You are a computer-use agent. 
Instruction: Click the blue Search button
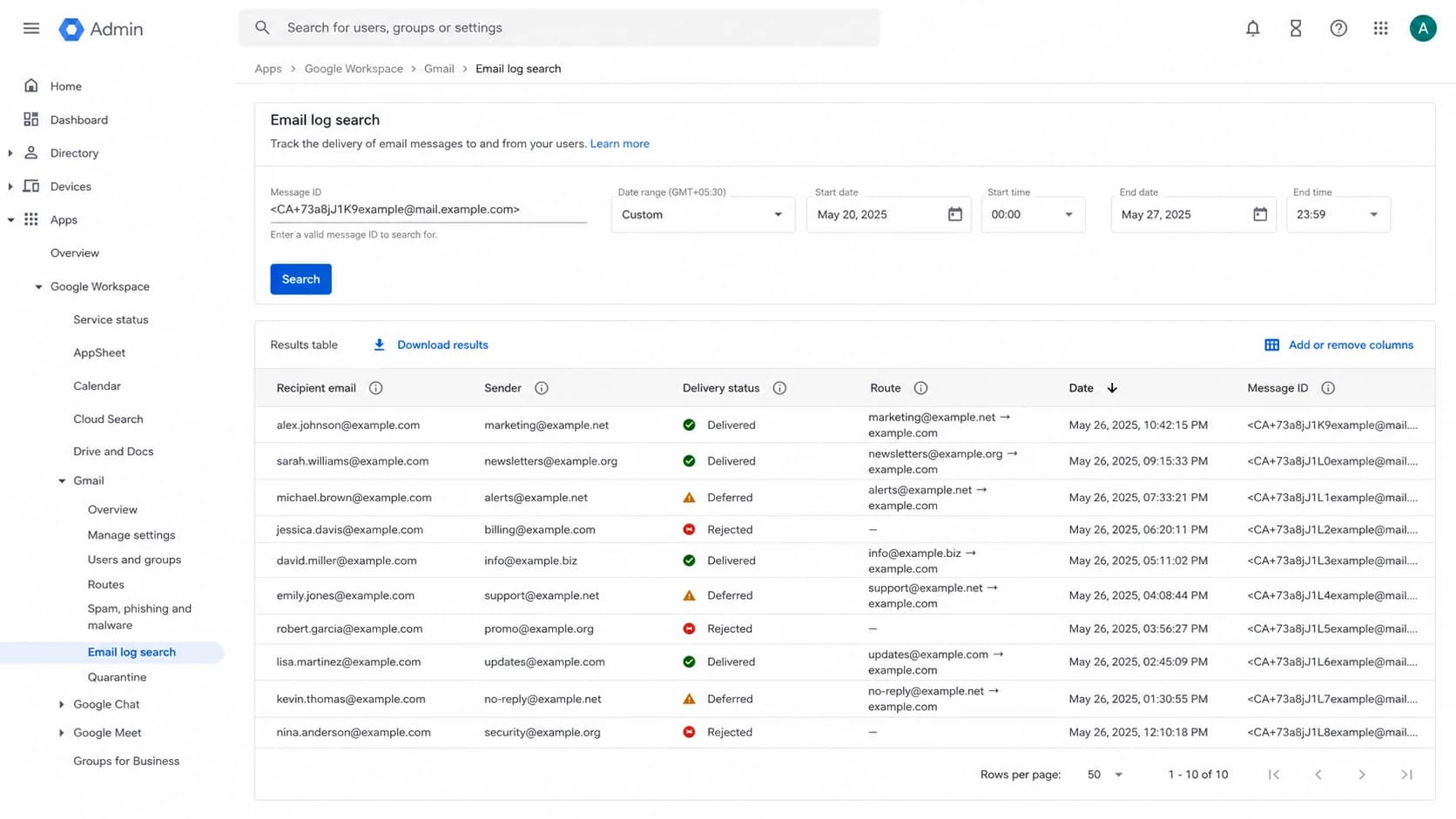[300, 279]
